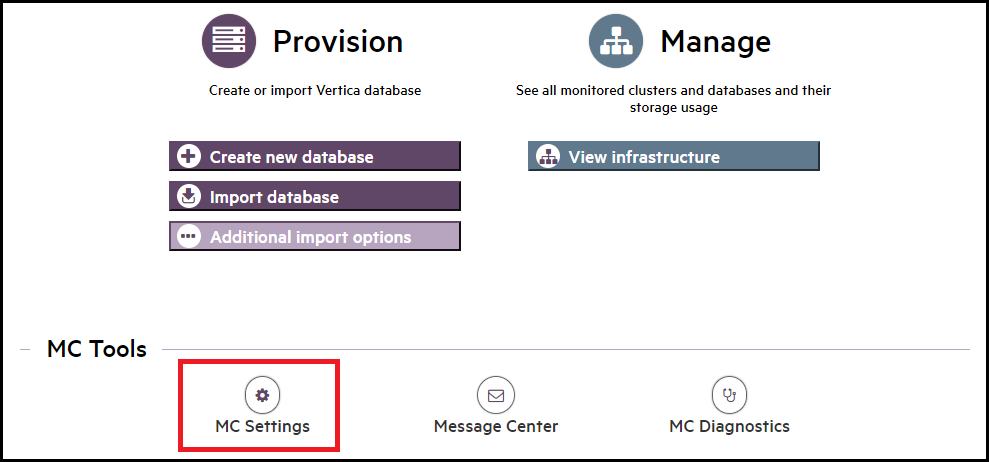Click the Message Center text label
989x462 pixels.
point(495,426)
